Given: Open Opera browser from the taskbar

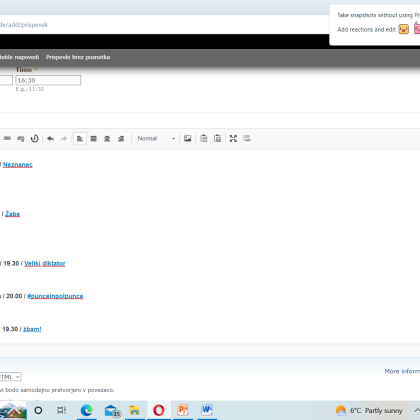Looking at the screenshot, I should pyautogui.click(x=159, y=410).
